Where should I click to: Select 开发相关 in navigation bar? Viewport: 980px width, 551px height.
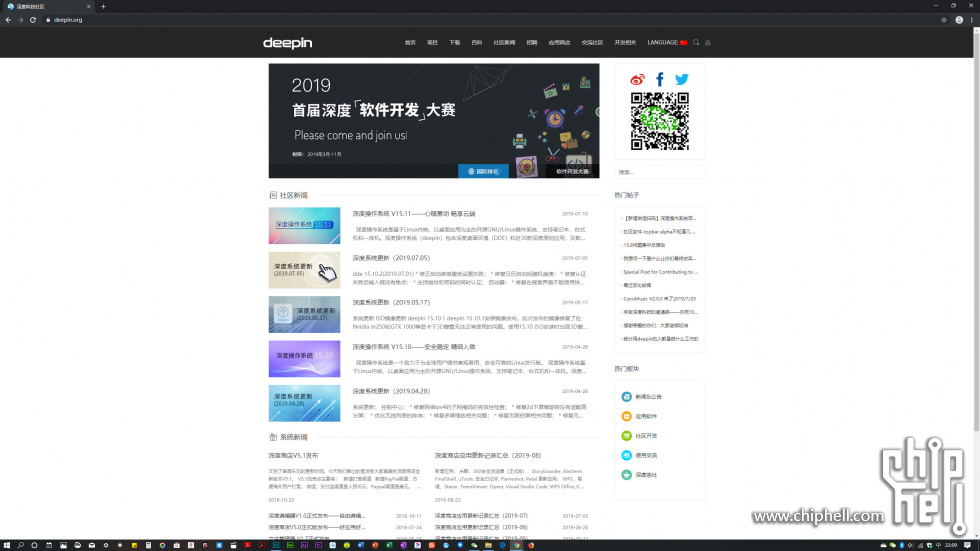[x=625, y=42]
